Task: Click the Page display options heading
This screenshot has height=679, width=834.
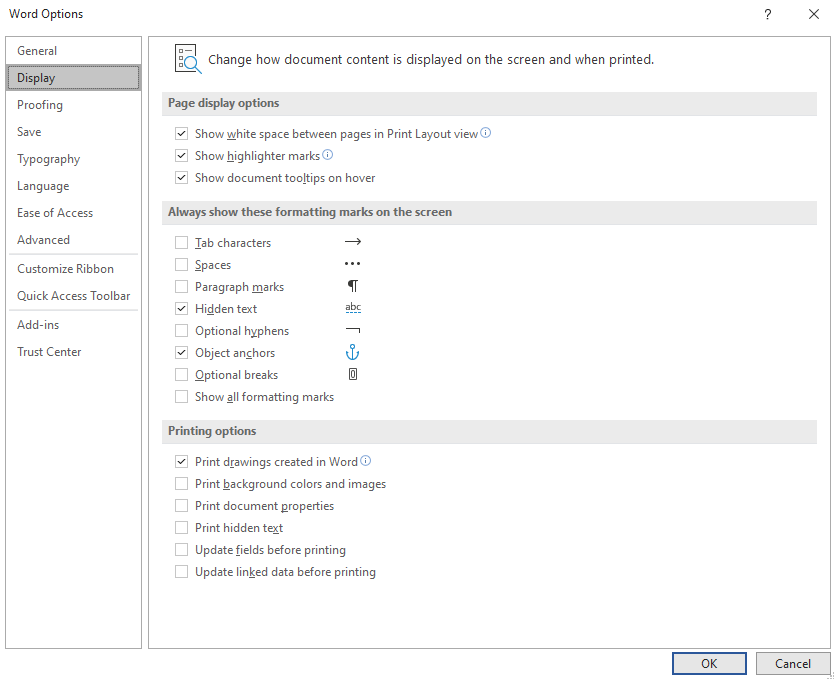Action: point(223,103)
